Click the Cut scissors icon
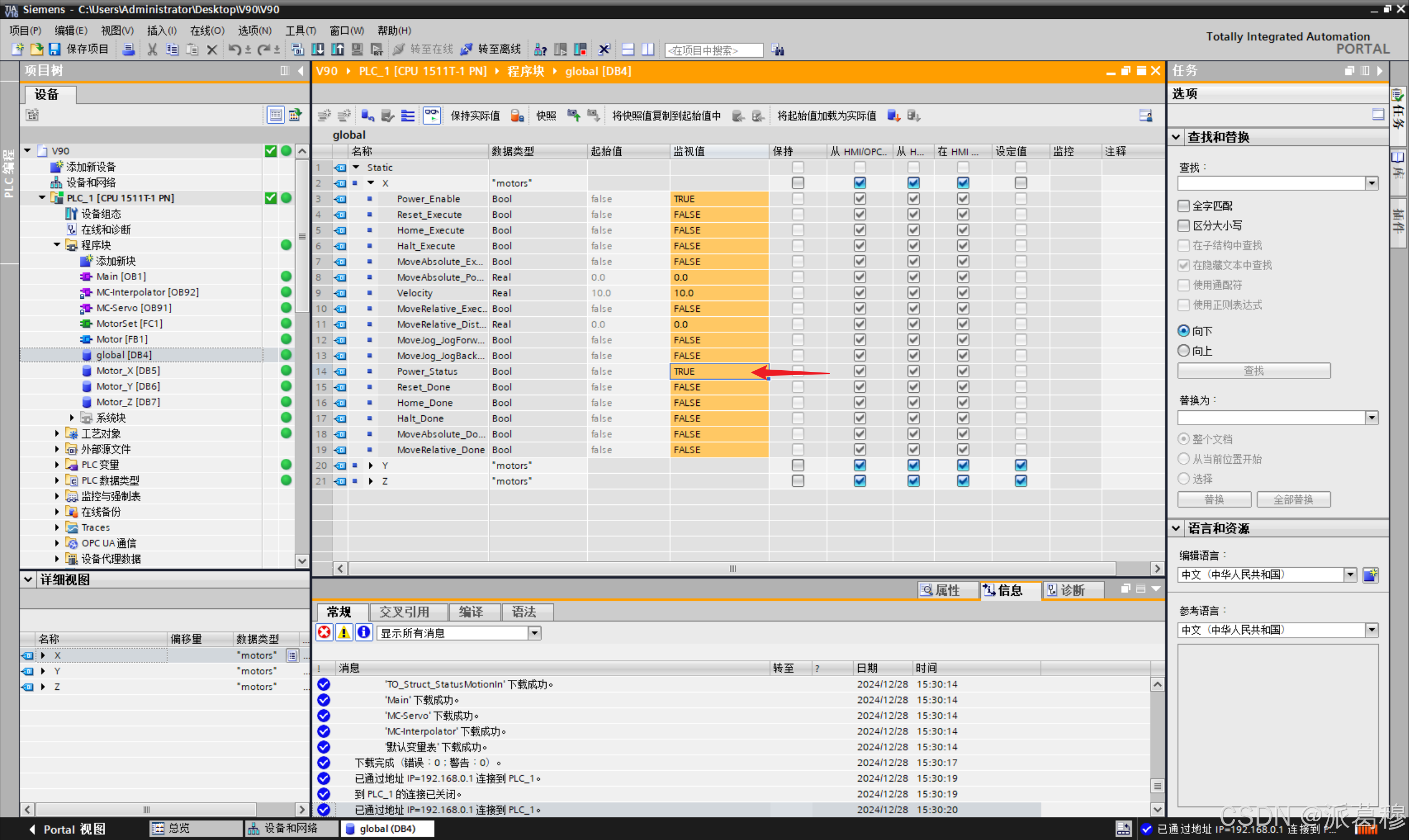1409x840 pixels. (152, 50)
